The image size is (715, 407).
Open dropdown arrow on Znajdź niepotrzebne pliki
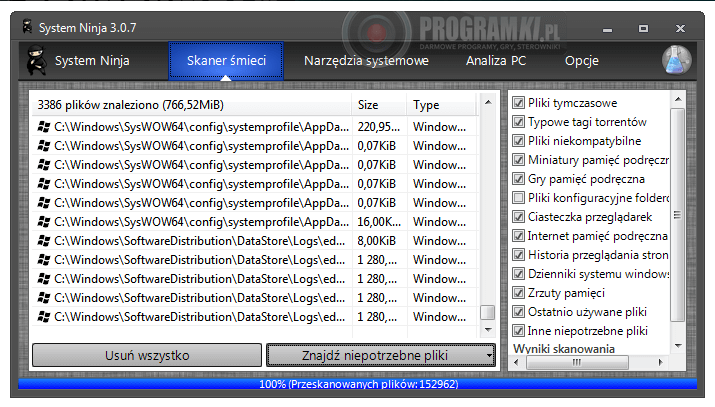pos(489,355)
